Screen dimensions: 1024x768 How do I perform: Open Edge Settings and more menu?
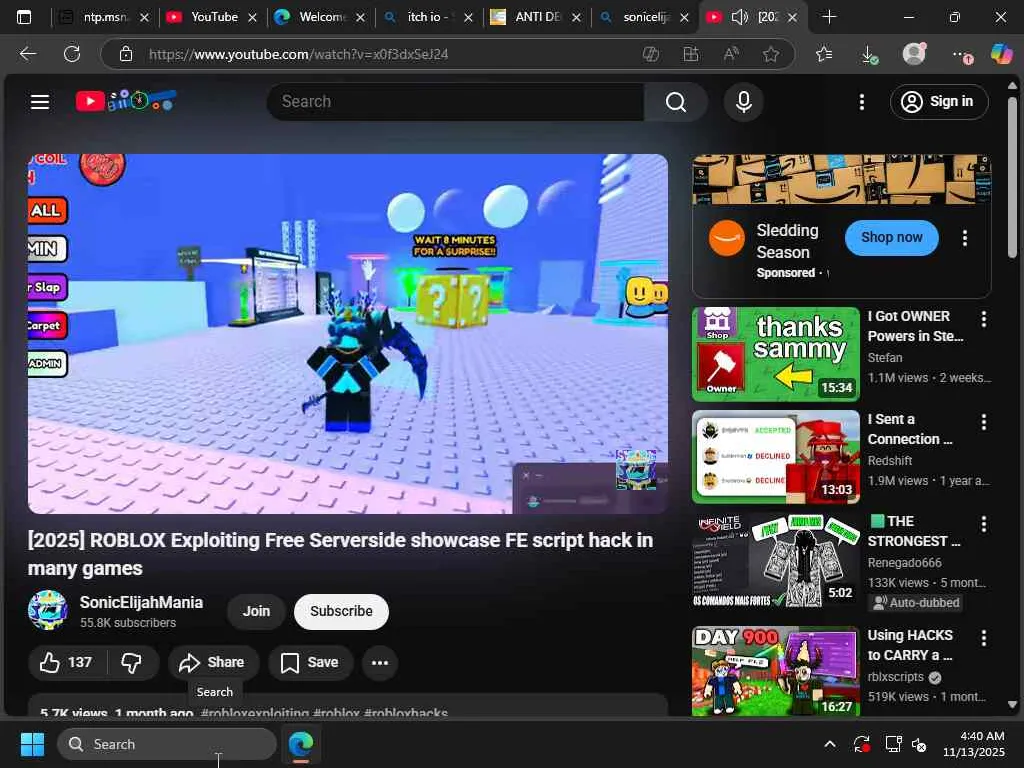coord(961,55)
